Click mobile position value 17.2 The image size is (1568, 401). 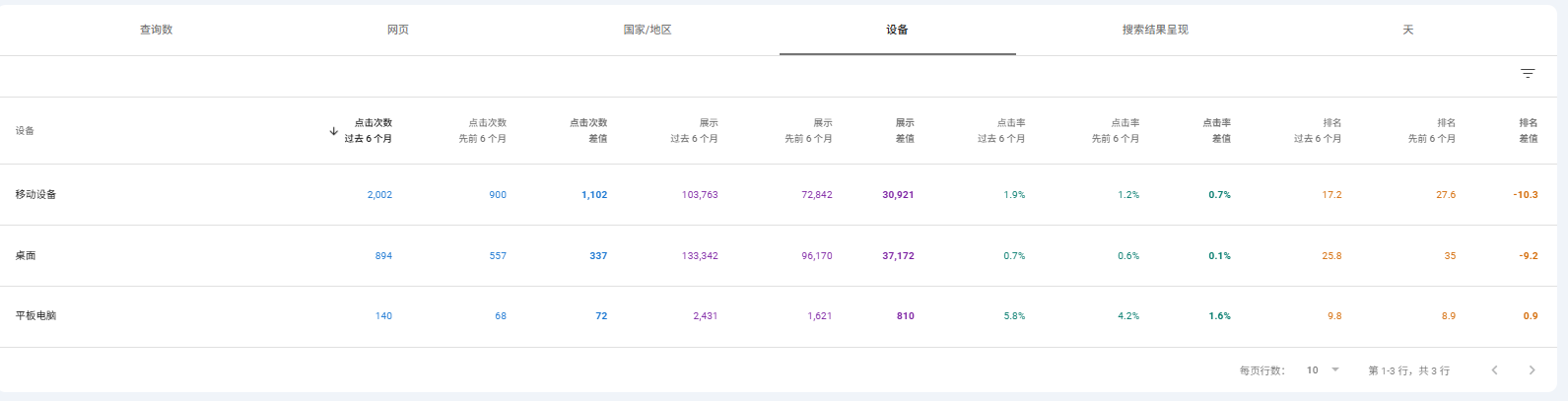(x=1331, y=195)
